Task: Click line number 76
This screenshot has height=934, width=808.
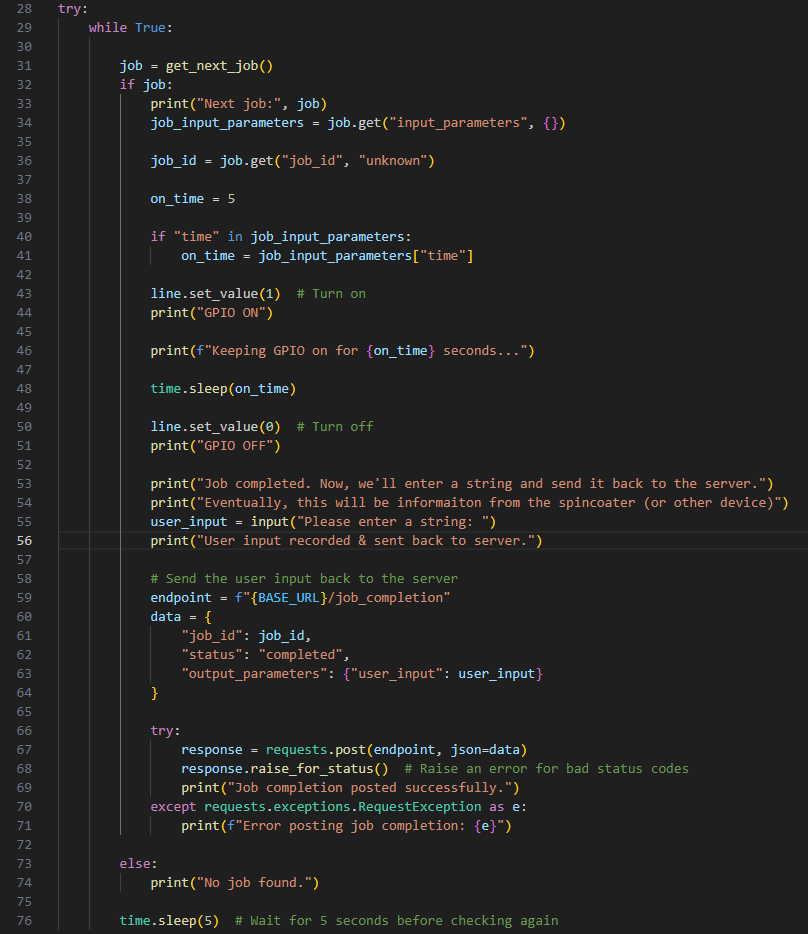Action: click(x=24, y=921)
